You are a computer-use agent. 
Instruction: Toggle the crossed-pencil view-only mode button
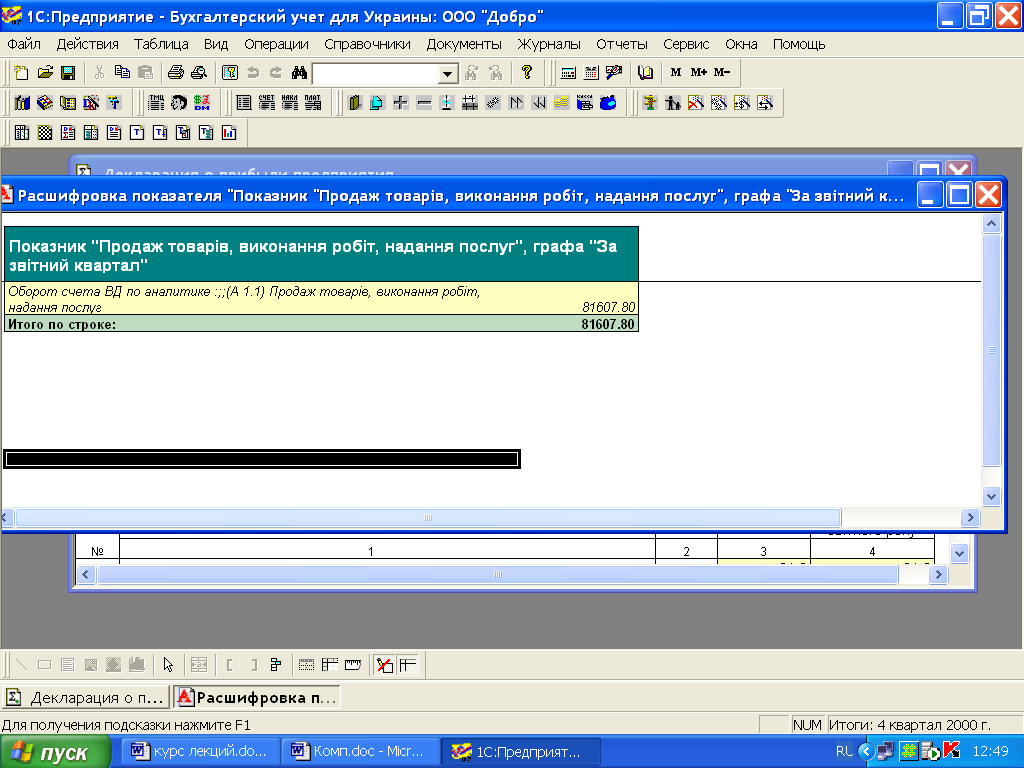385,665
